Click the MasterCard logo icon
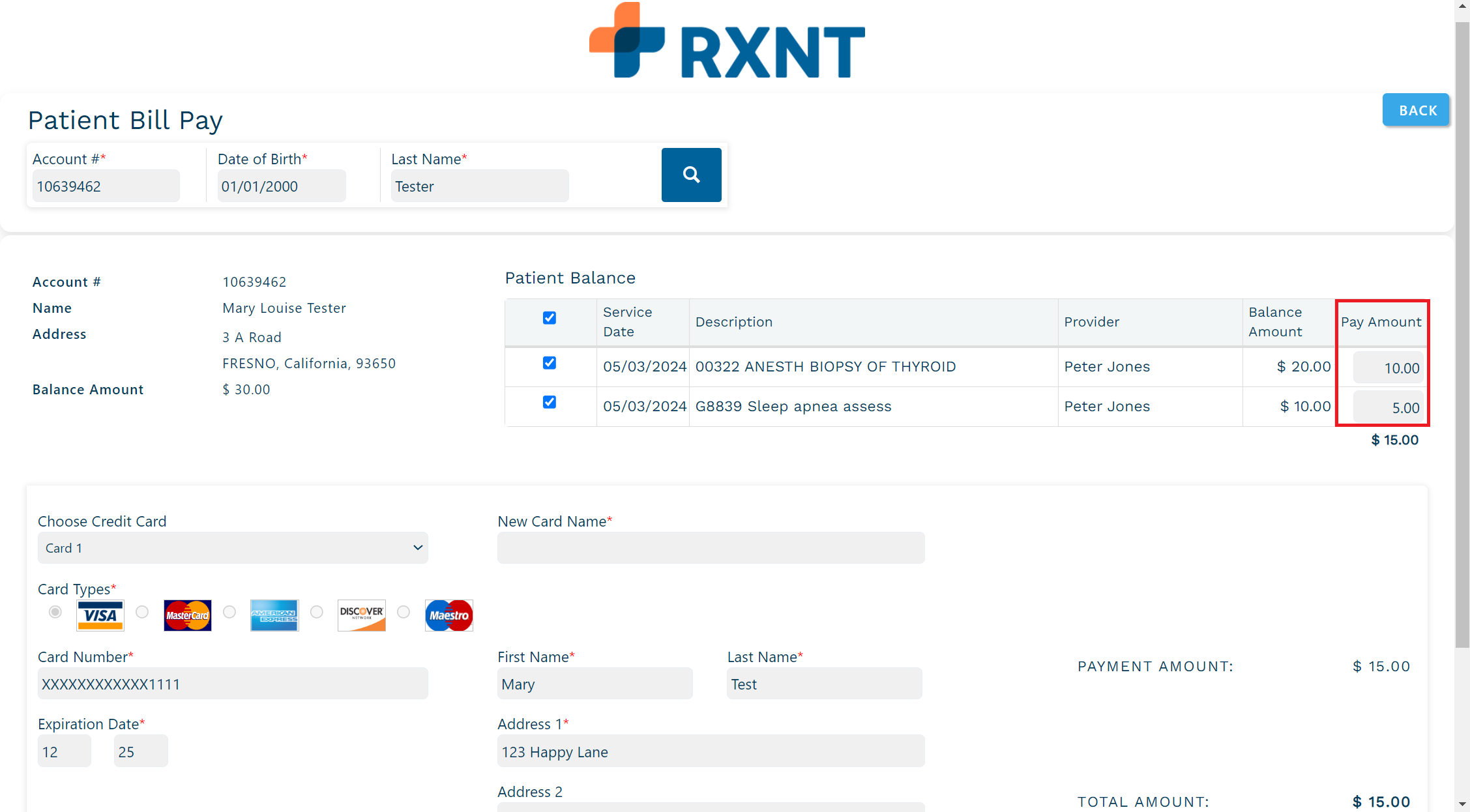 (187, 615)
